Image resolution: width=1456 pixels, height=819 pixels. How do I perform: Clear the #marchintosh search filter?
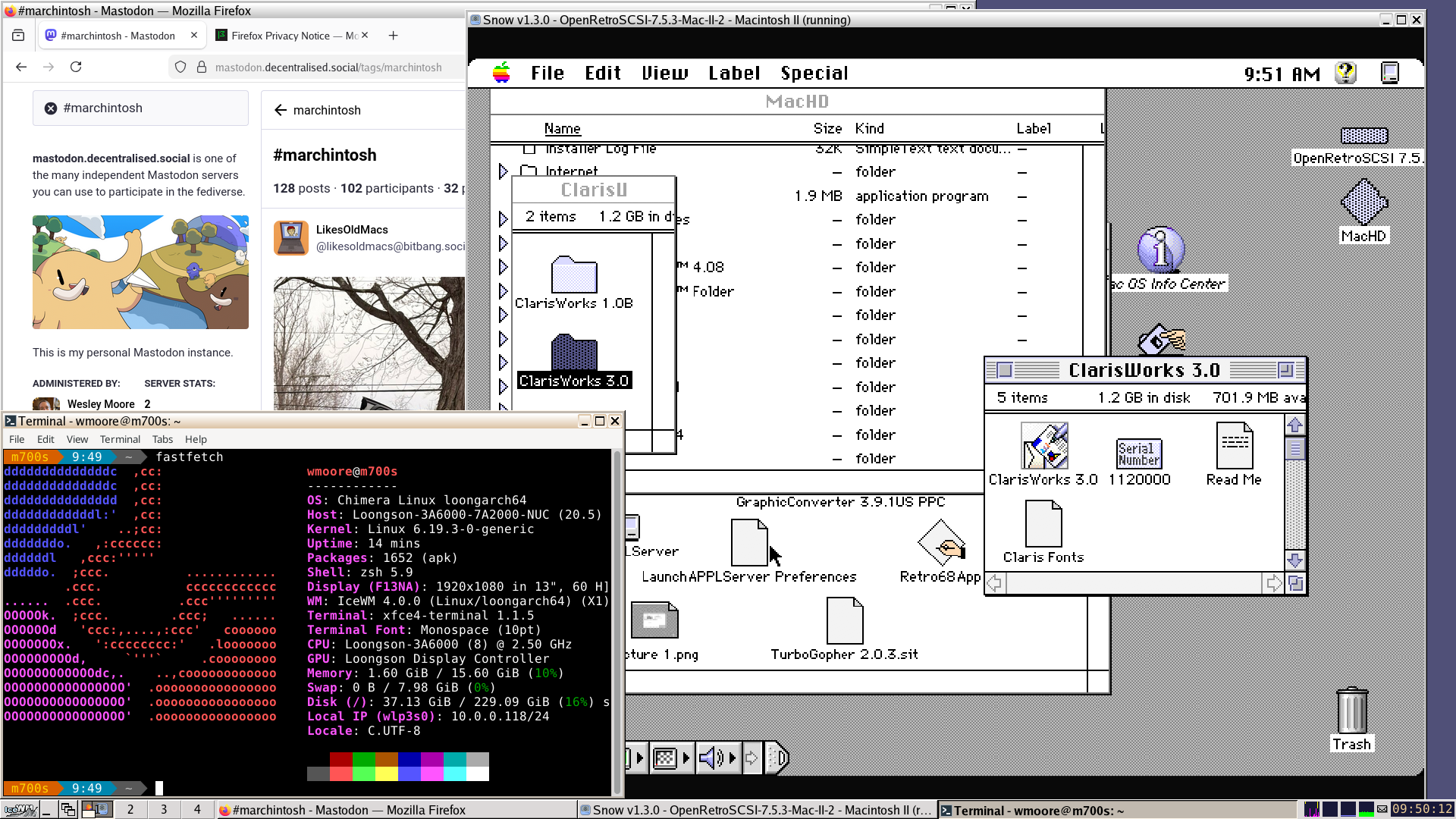tap(51, 108)
